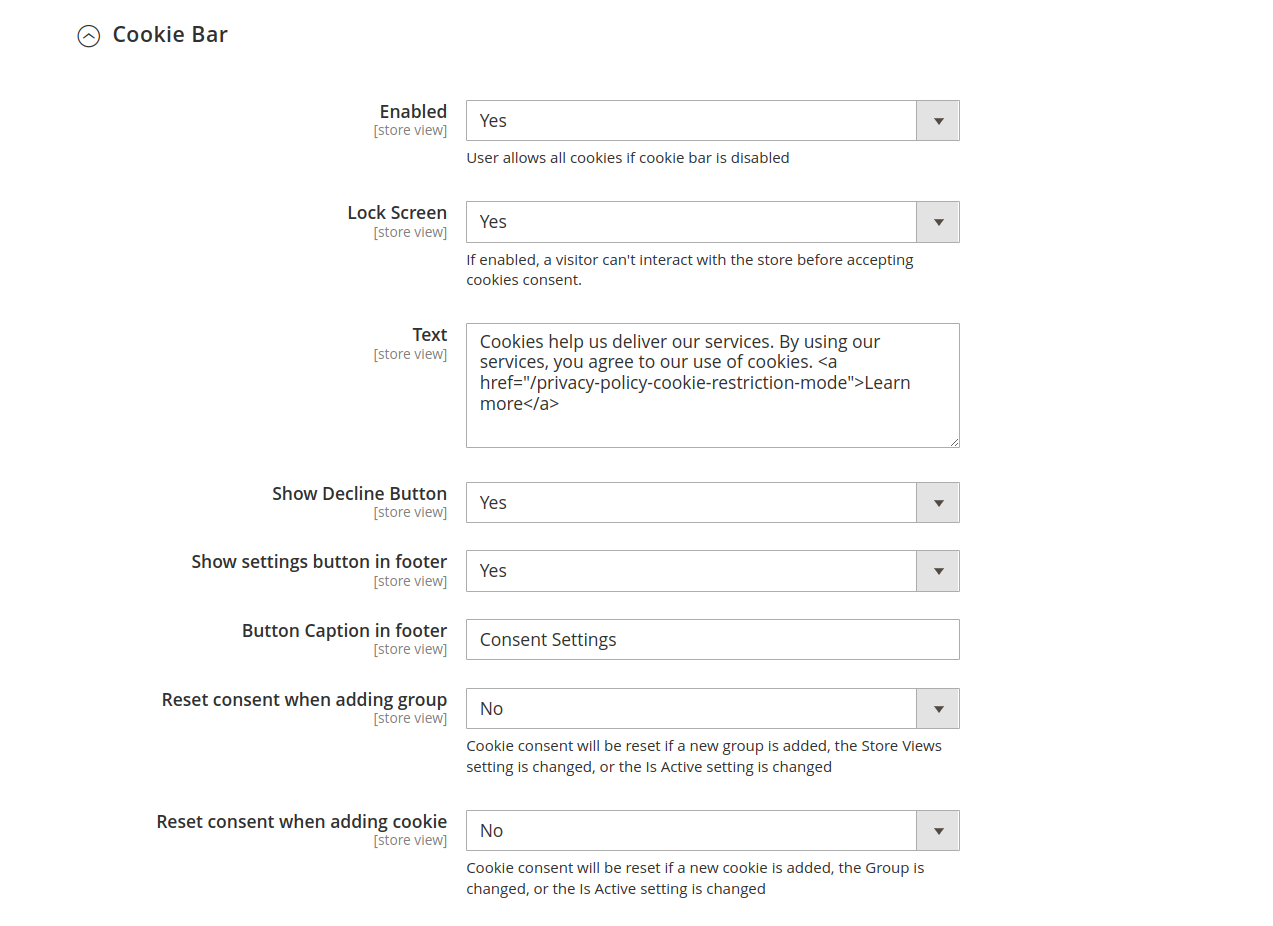Open Reset consent when adding cookie select

coord(691,831)
